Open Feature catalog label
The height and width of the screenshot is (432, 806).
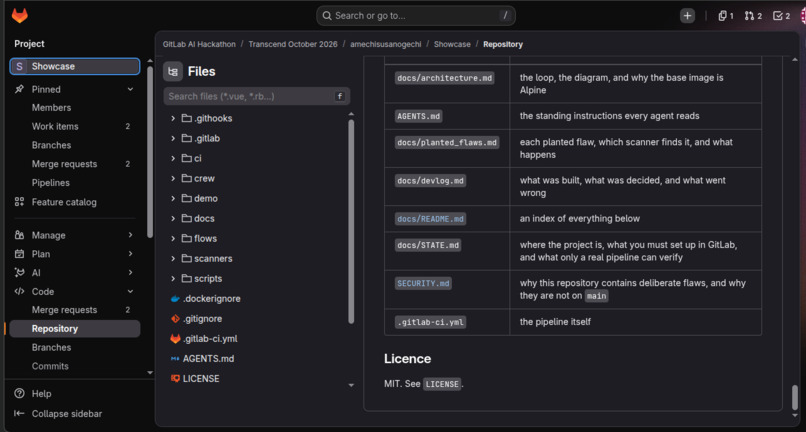(x=64, y=202)
